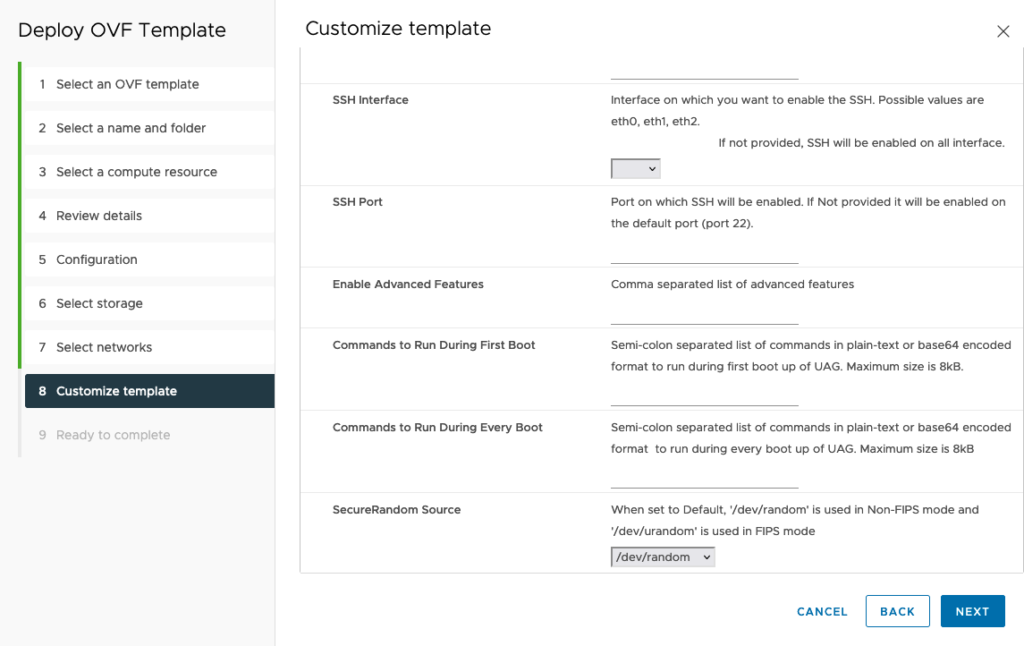Jump to step 4 Review details
This screenshot has height=646, width=1024.
99,216
